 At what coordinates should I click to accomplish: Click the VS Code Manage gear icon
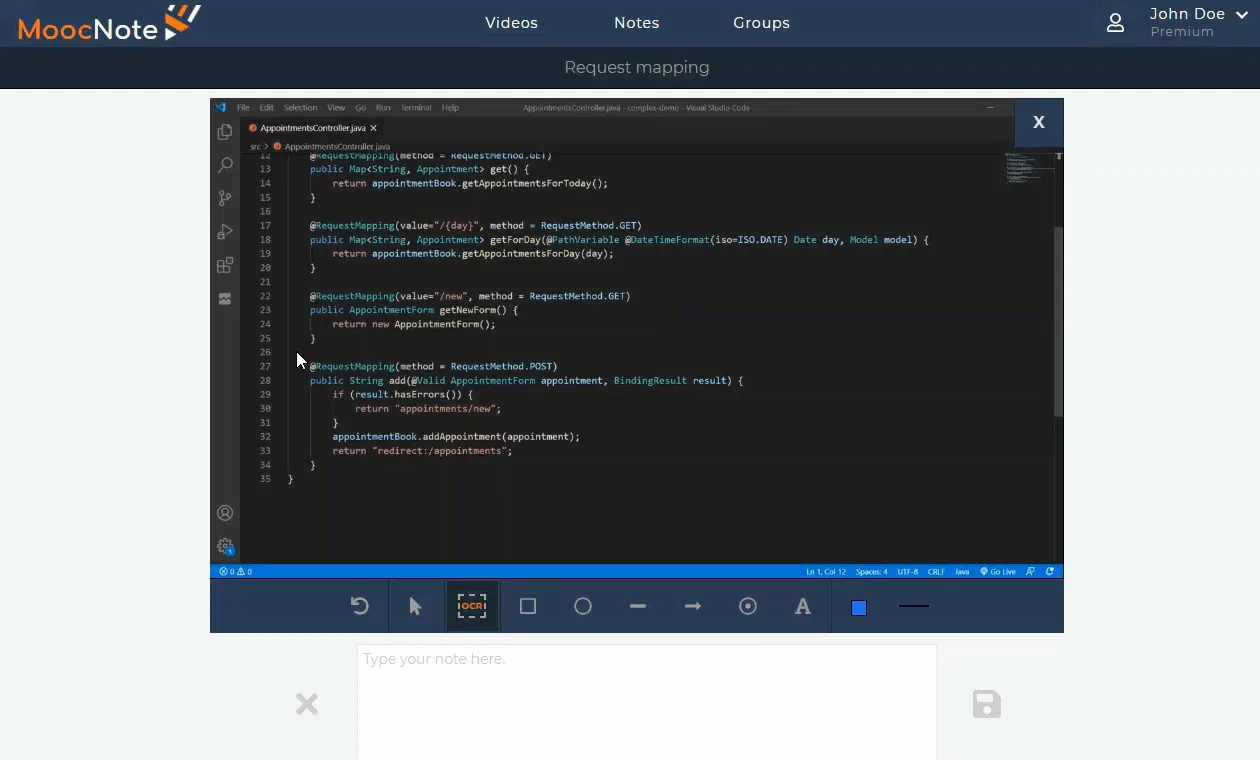(225, 547)
